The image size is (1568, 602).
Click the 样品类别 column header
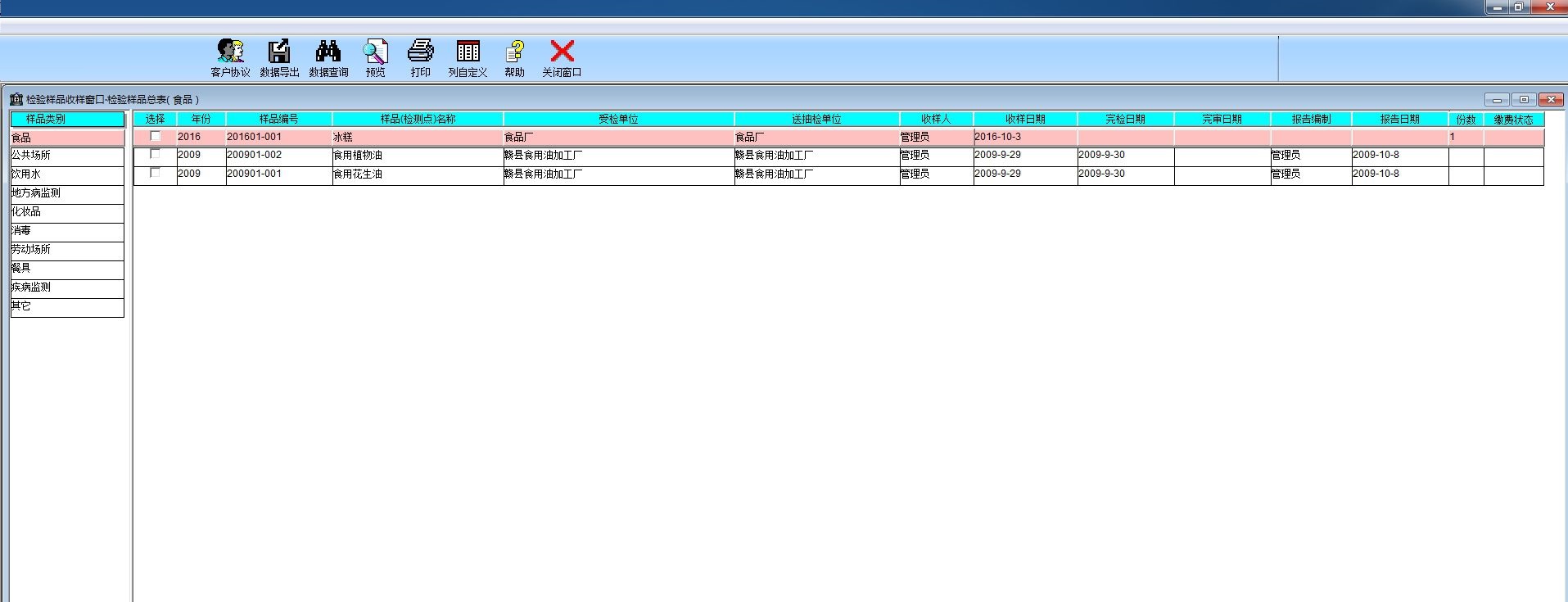[67, 119]
